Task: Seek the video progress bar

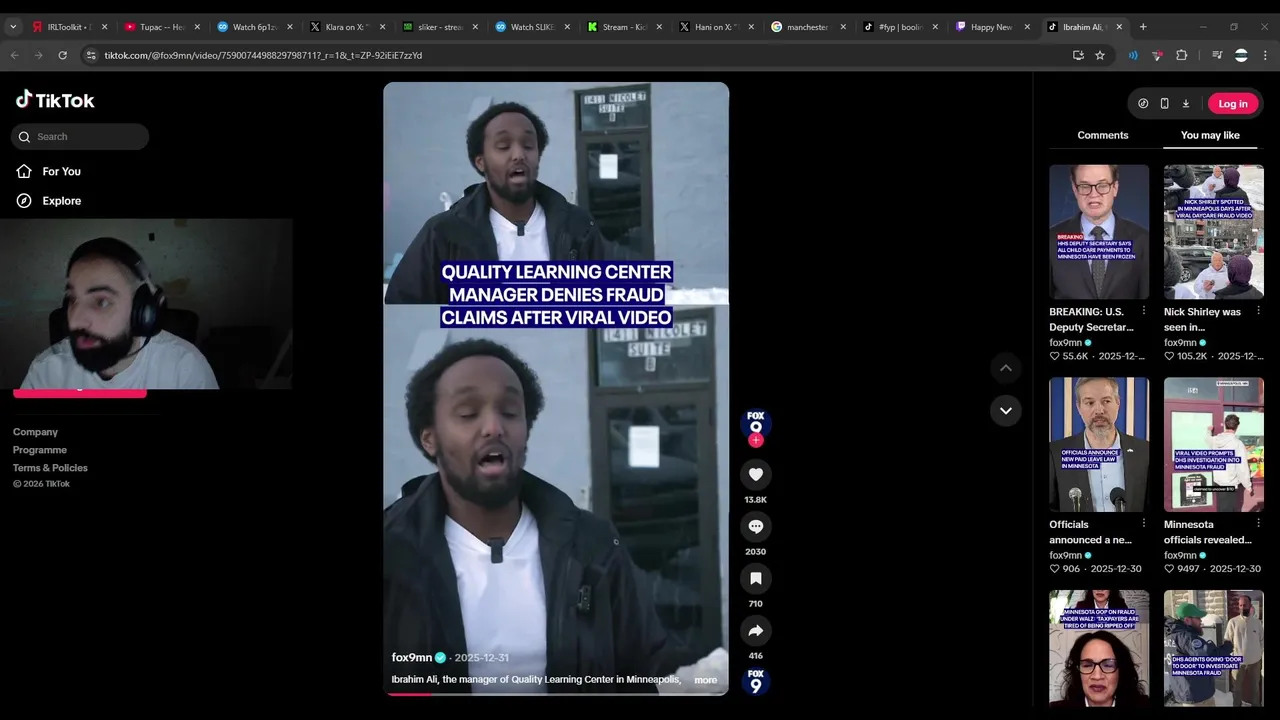Action: [x=556, y=694]
